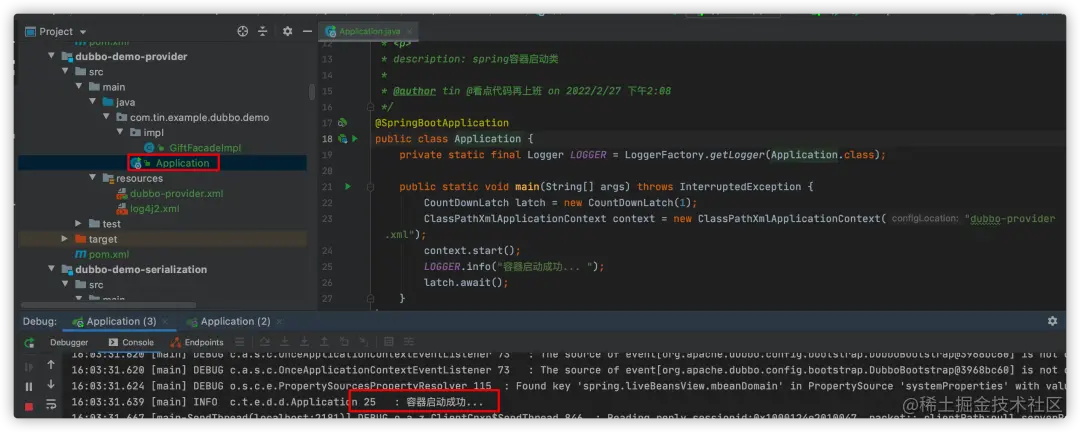Click class gutter icon on line 18

(342, 139)
